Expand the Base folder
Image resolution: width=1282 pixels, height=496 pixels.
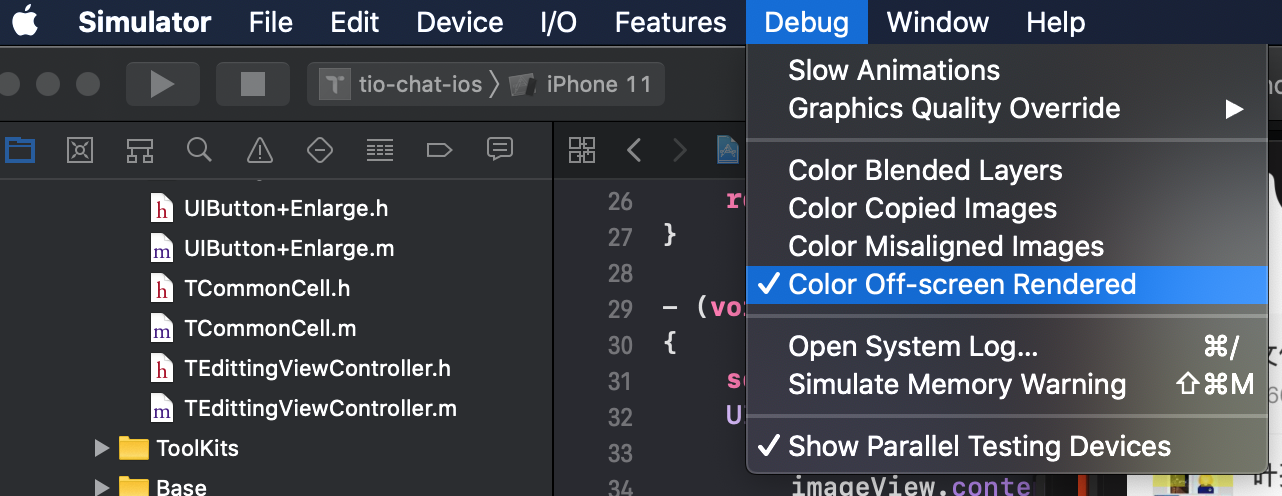click(101, 488)
